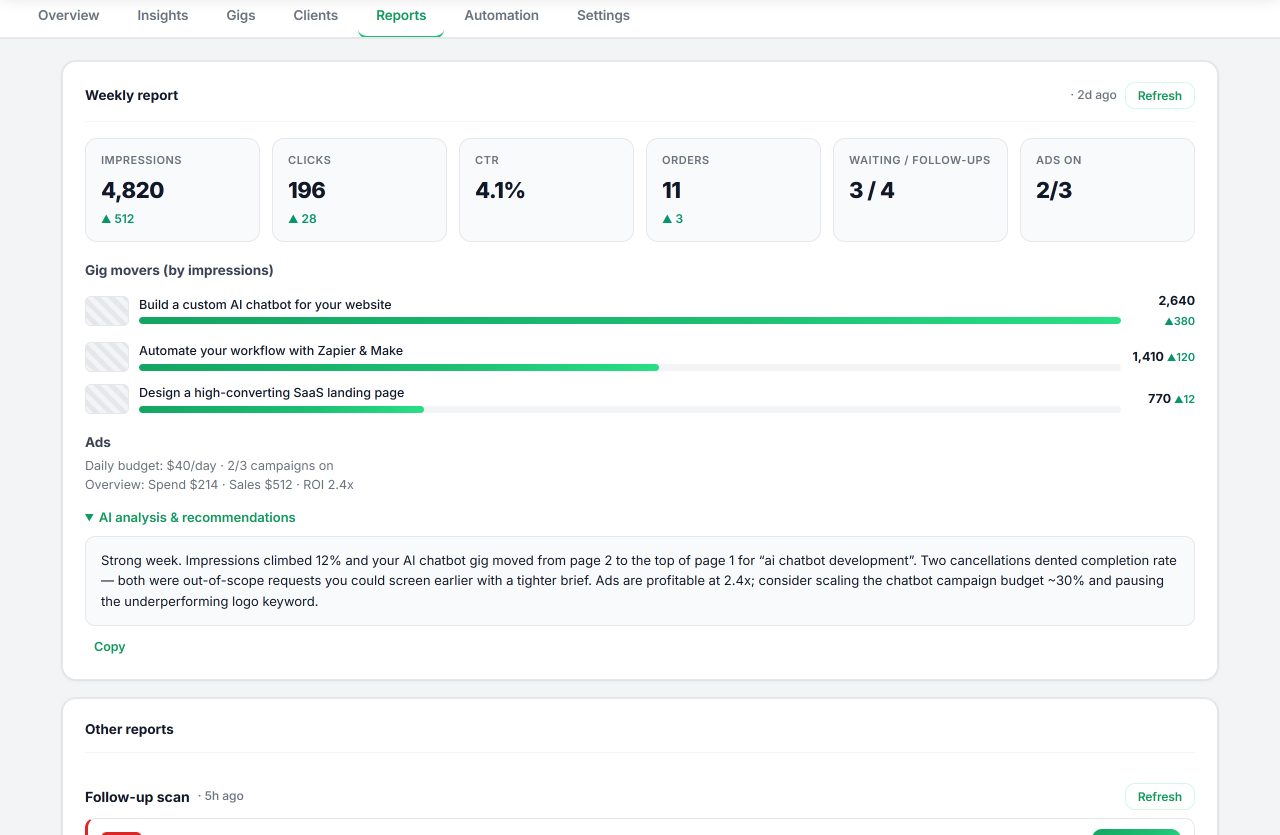Refresh the Weekly report
Image resolution: width=1280 pixels, height=835 pixels.
[1160, 96]
